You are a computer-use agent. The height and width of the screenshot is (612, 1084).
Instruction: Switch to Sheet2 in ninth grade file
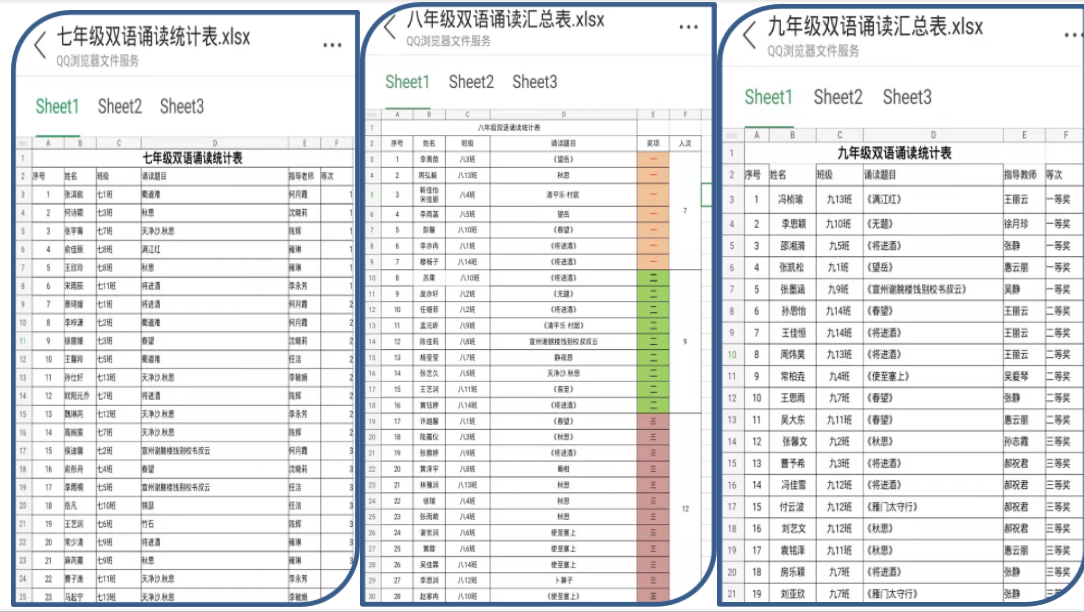[837, 97]
